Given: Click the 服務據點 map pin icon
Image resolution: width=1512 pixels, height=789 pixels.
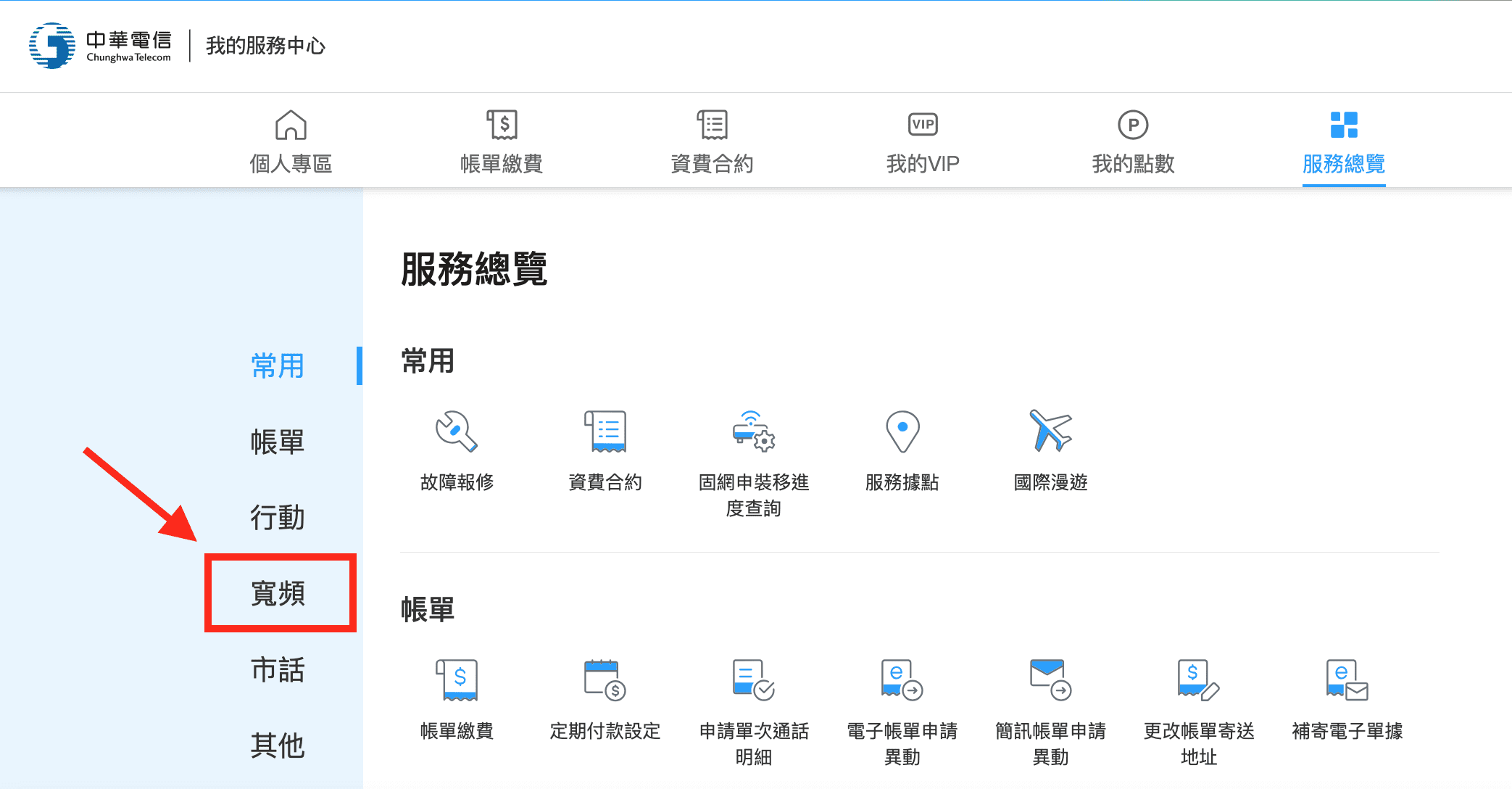Looking at the screenshot, I should click(902, 431).
